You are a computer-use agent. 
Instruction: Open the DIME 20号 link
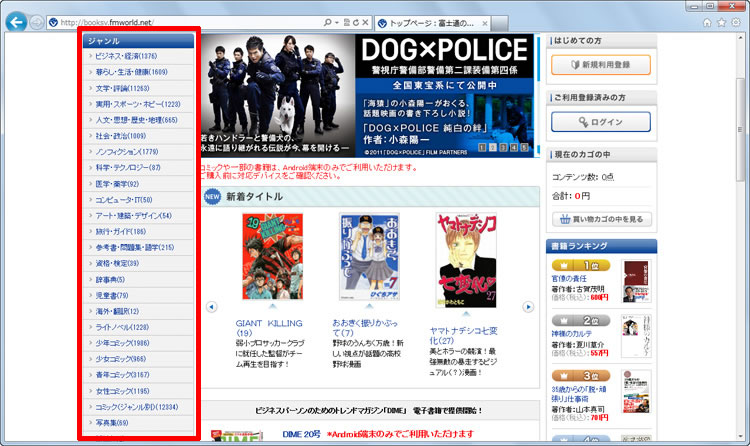pyautogui.click(x=301, y=434)
